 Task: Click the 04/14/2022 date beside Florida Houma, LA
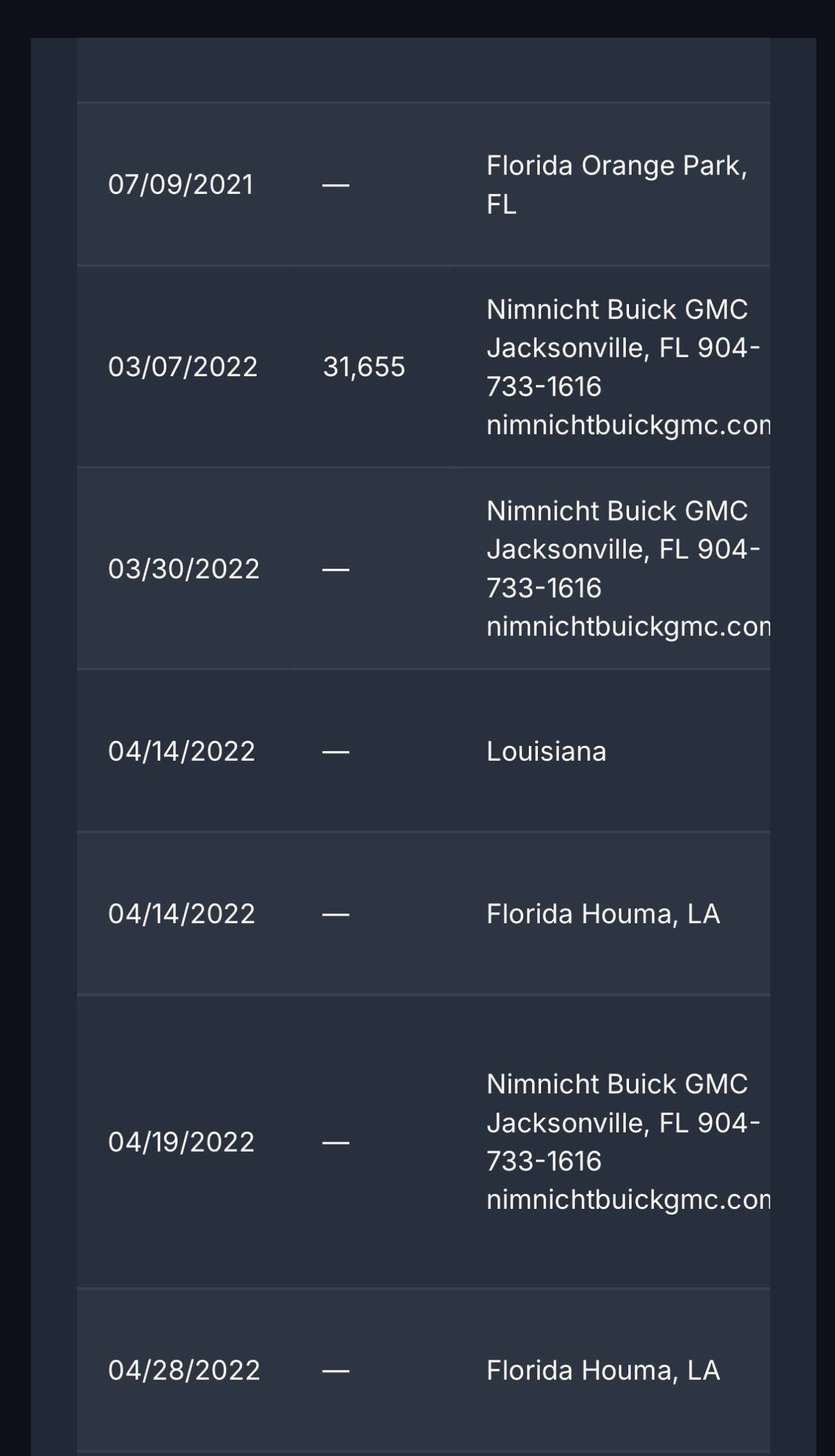182,914
